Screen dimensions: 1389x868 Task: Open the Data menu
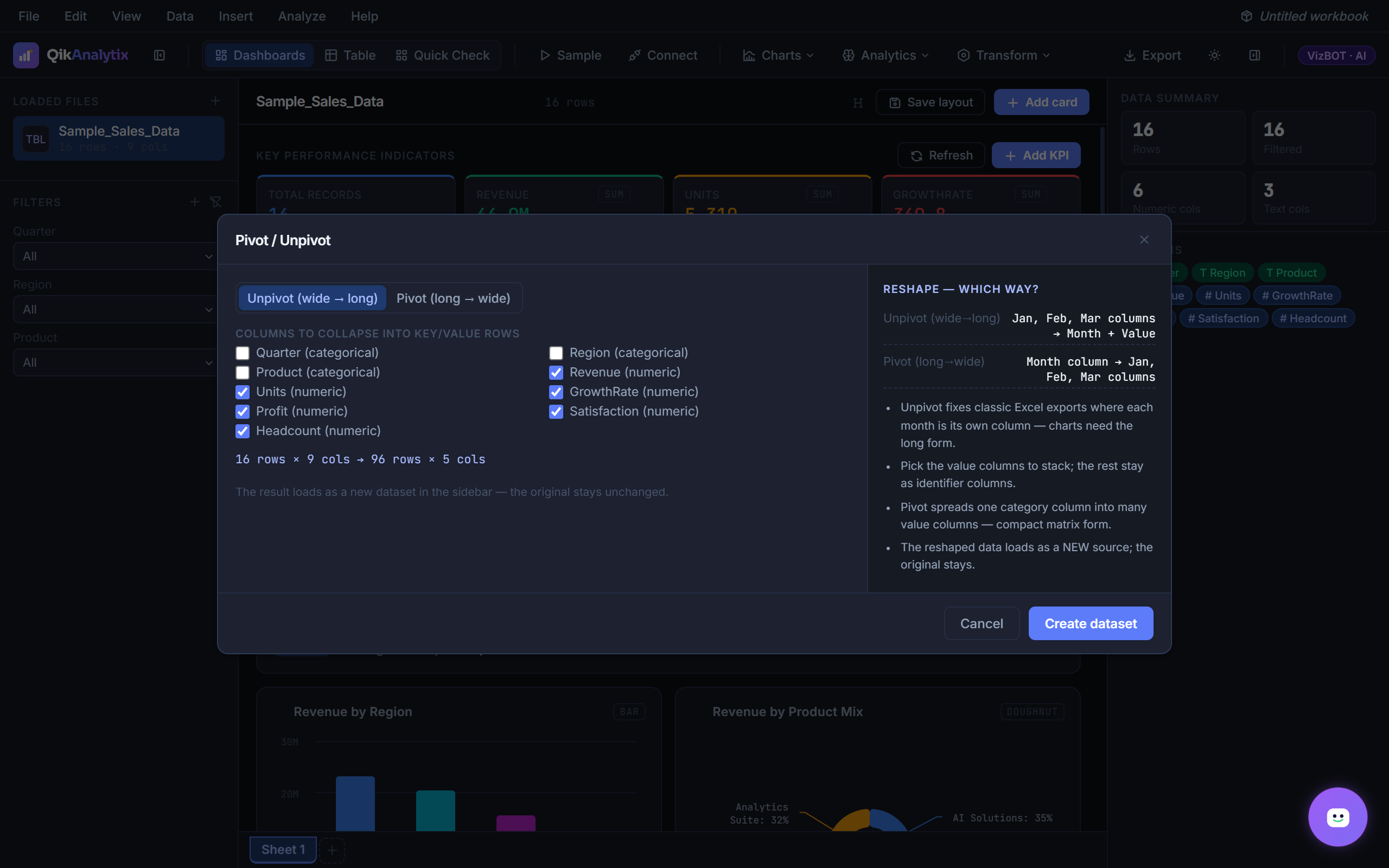180,16
